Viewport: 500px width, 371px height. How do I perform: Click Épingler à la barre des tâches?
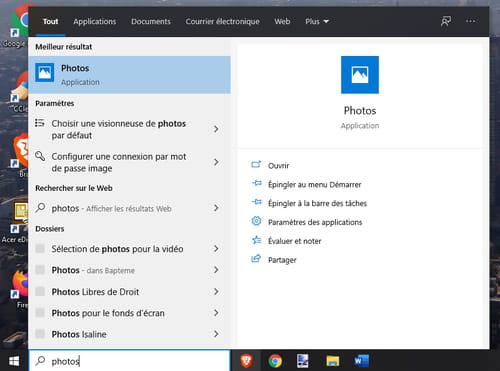point(317,203)
